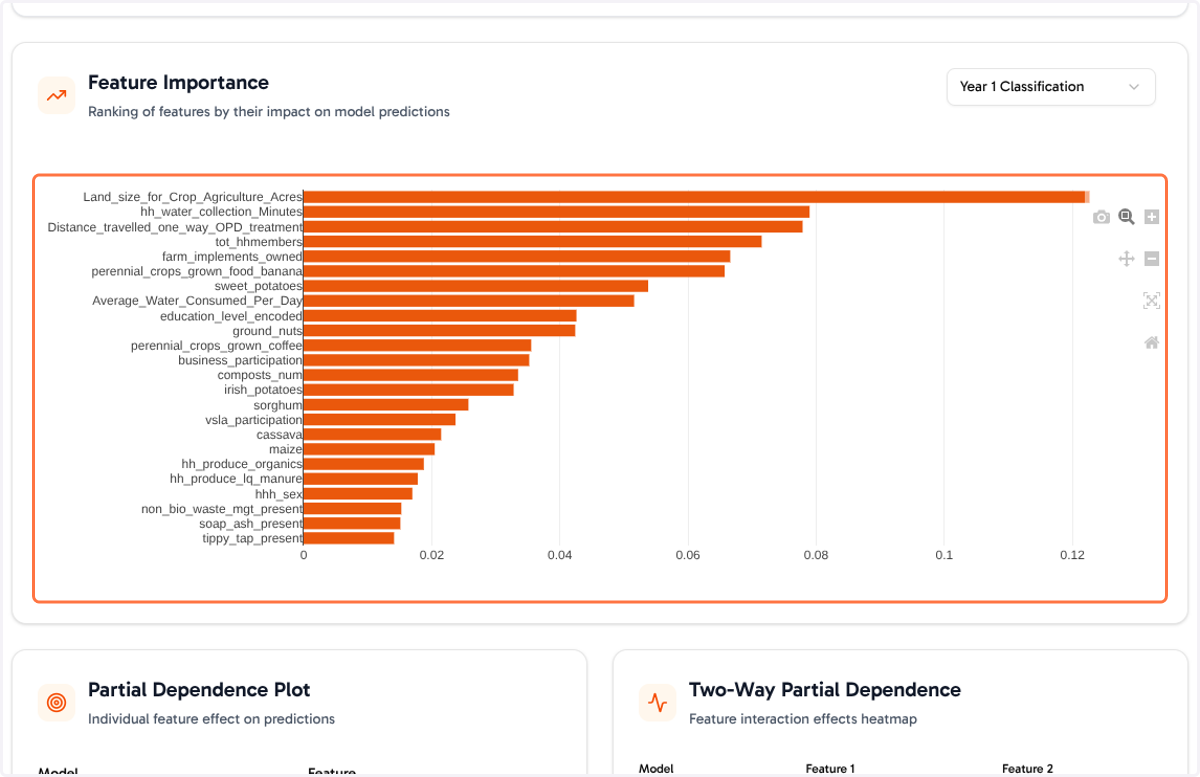Click the education_level_encoded bar
The width and height of the screenshot is (1200, 777).
440,316
